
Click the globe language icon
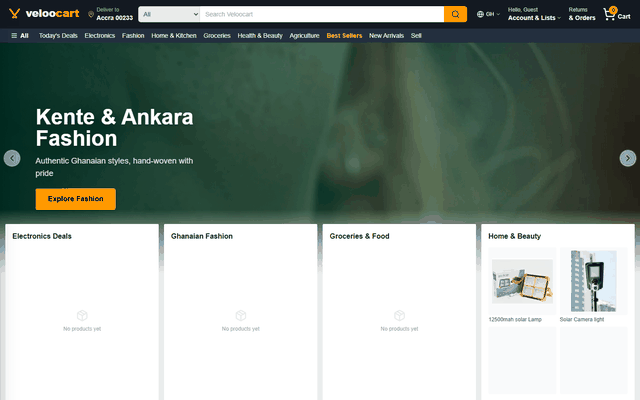(x=480, y=14)
